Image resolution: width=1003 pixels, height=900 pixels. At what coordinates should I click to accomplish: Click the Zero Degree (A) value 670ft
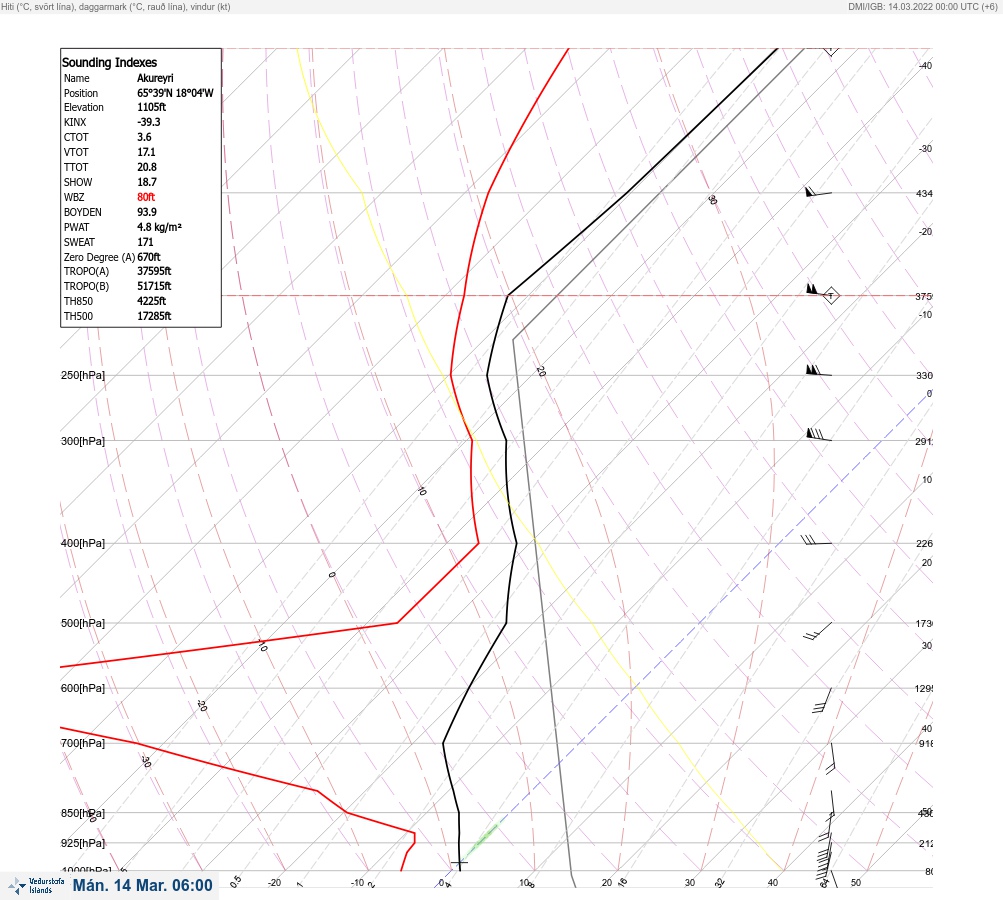click(149, 257)
